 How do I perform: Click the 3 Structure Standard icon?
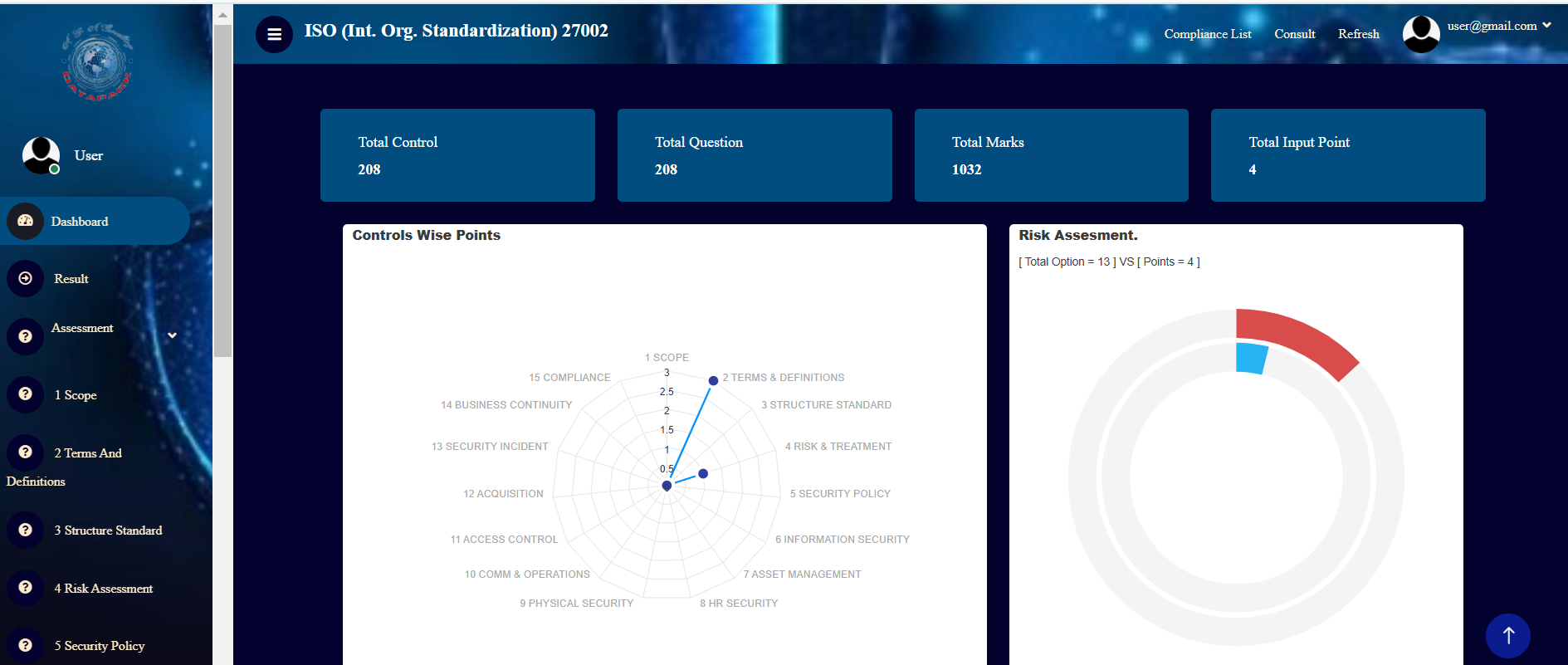pyautogui.click(x=25, y=530)
